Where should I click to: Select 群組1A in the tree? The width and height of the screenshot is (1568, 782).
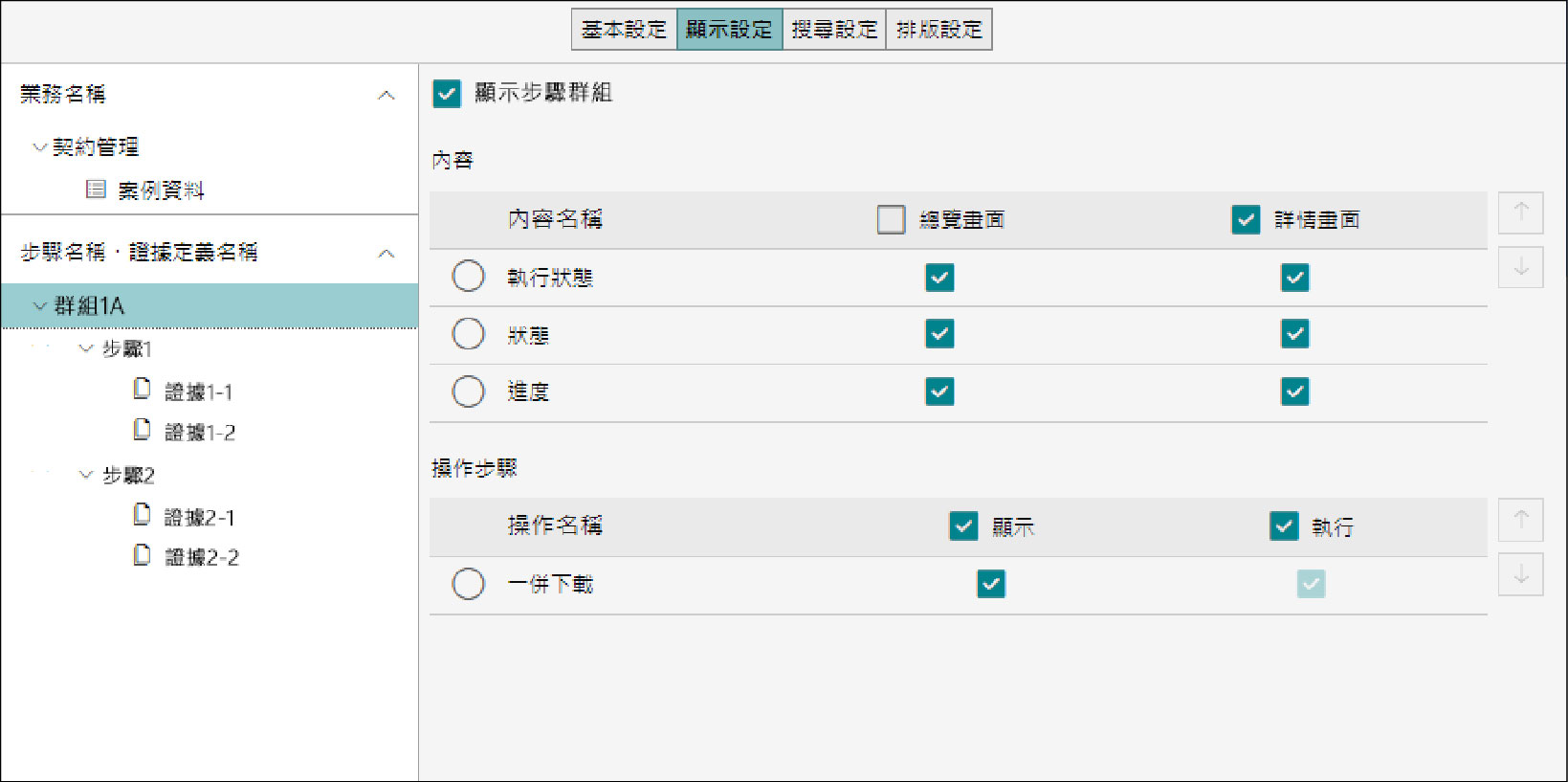[x=89, y=306]
